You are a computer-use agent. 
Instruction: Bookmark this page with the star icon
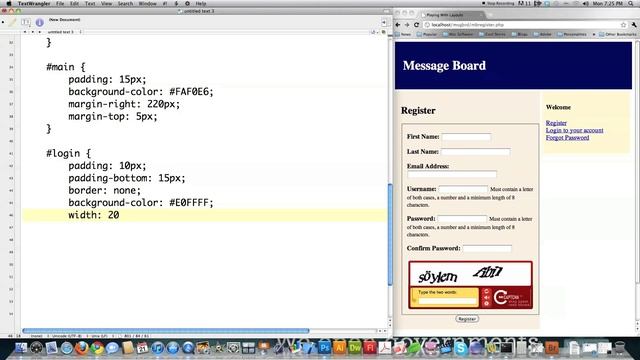[x=623, y=25]
